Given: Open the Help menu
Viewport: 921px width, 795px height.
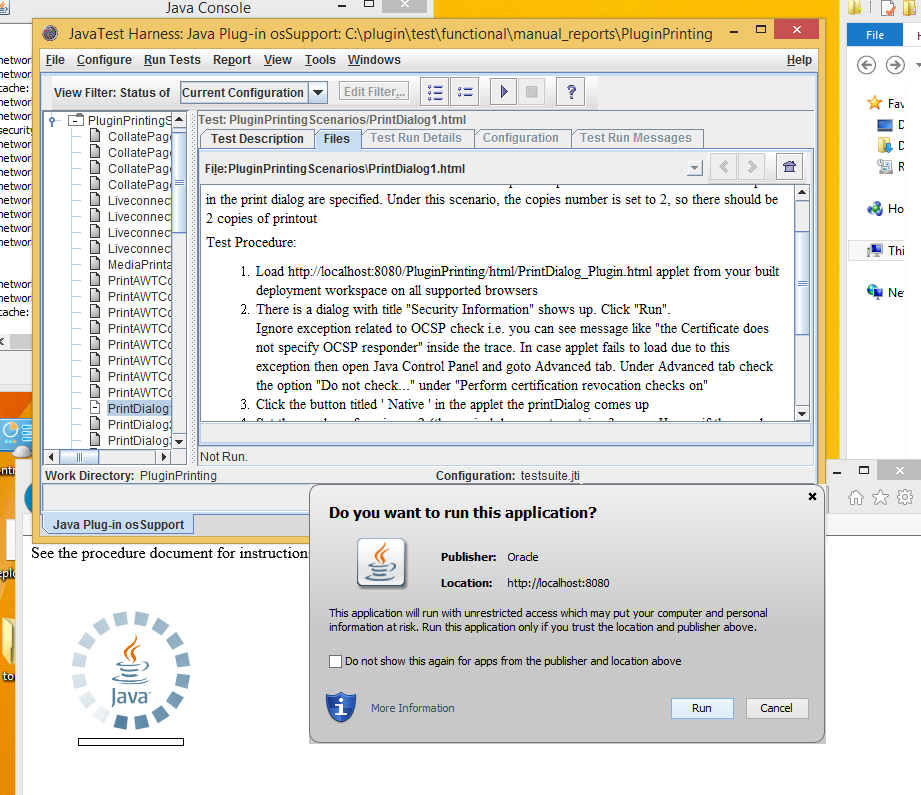Looking at the screenshot, I should tap(799, 60).
